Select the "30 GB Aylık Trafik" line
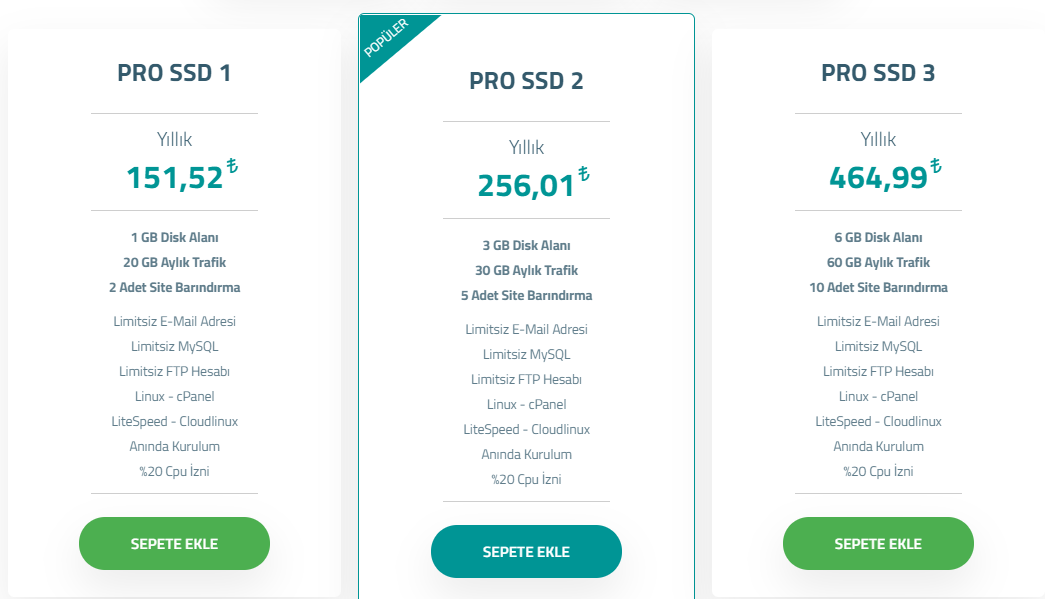 point(526,271)
